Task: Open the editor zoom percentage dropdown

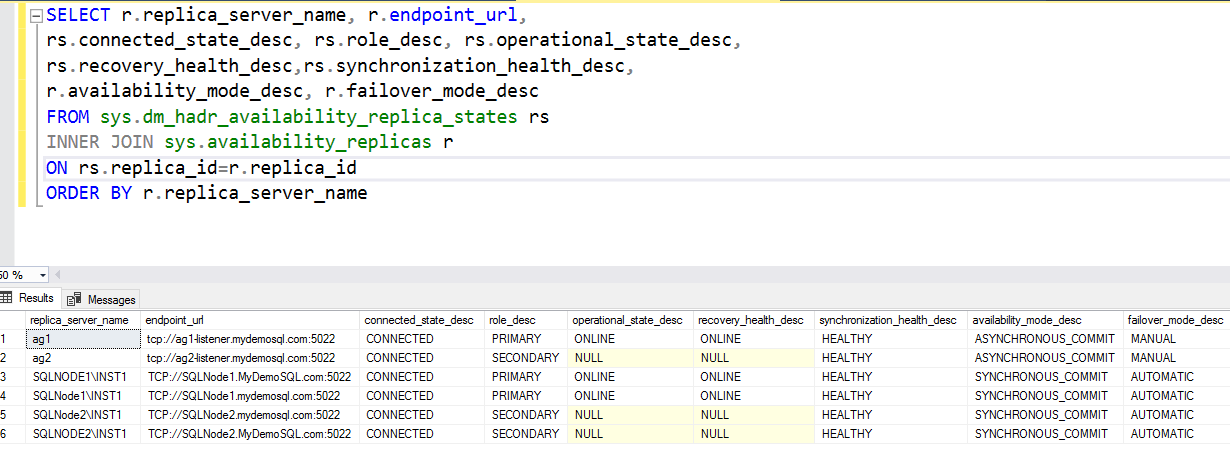Action: pos(42,275)
